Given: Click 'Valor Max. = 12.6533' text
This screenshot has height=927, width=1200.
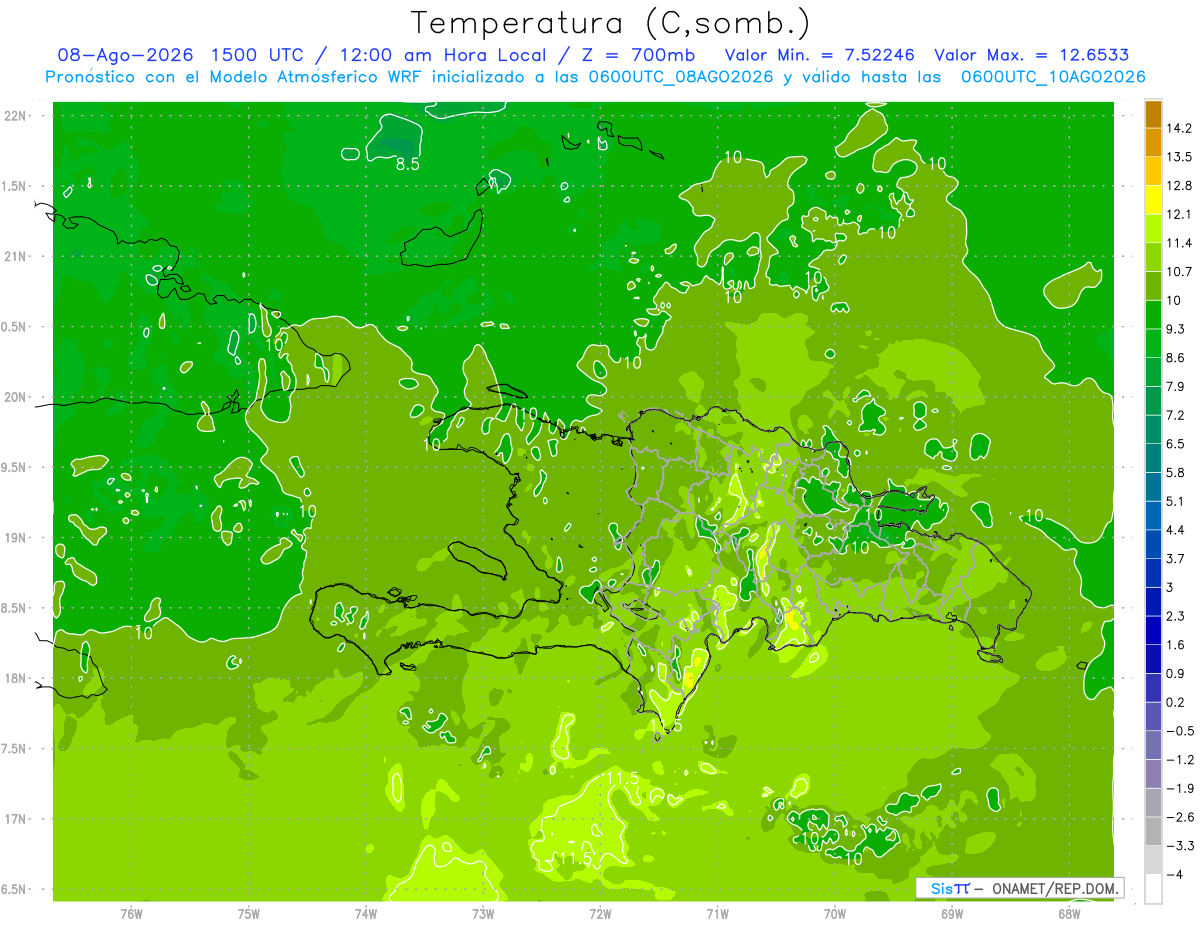Looking at the screenshot, I should click(x=1031, y=55).
